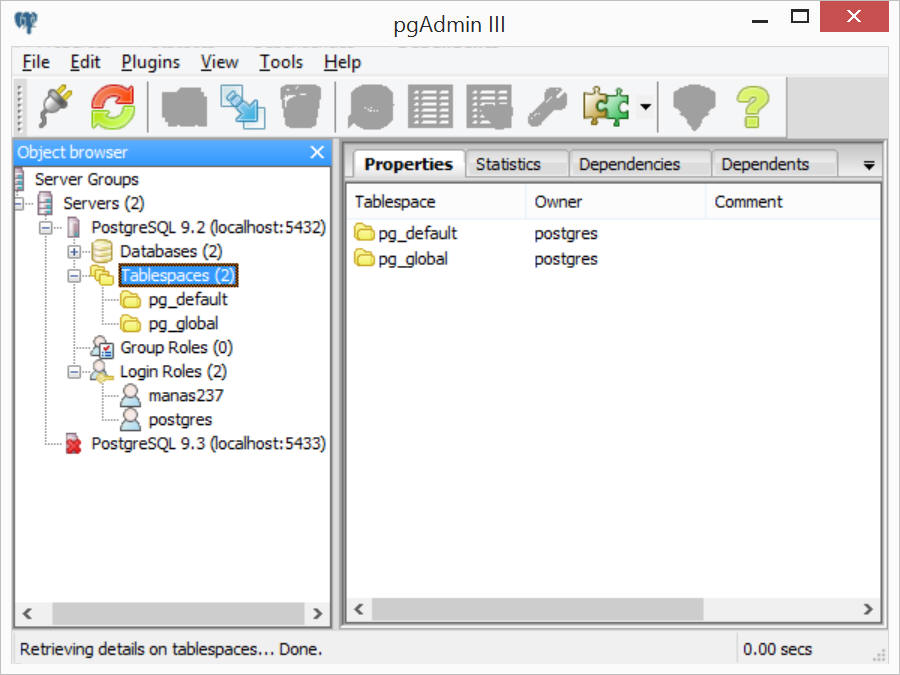900x675 pixels.
Task: Select PostgreSQL 9.3 (localhost:5433) server
Action: pyautogui.click(x=209, y=444)
